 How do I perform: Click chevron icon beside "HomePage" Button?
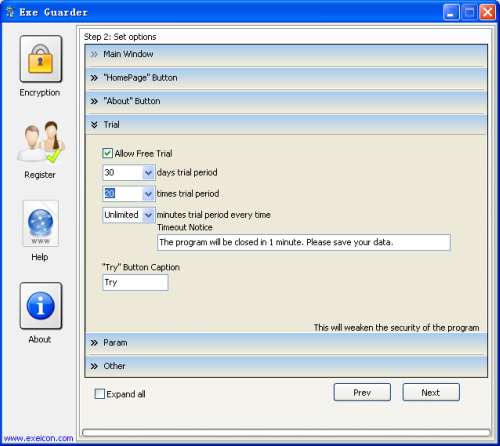point(94,78)
